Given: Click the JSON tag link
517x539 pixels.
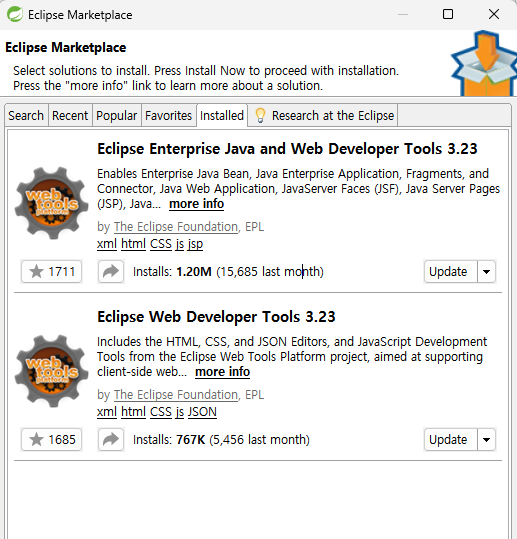Looking at the screenshot, I should [202, 412].
